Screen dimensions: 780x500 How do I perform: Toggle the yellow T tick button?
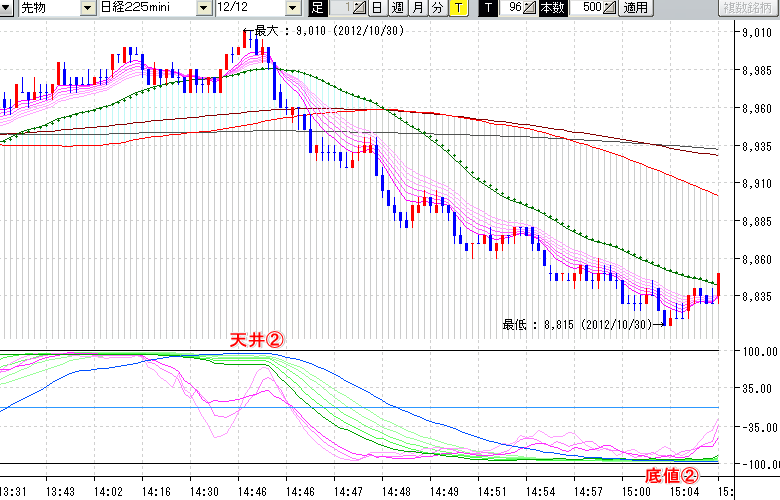click(x=457, y=8)
